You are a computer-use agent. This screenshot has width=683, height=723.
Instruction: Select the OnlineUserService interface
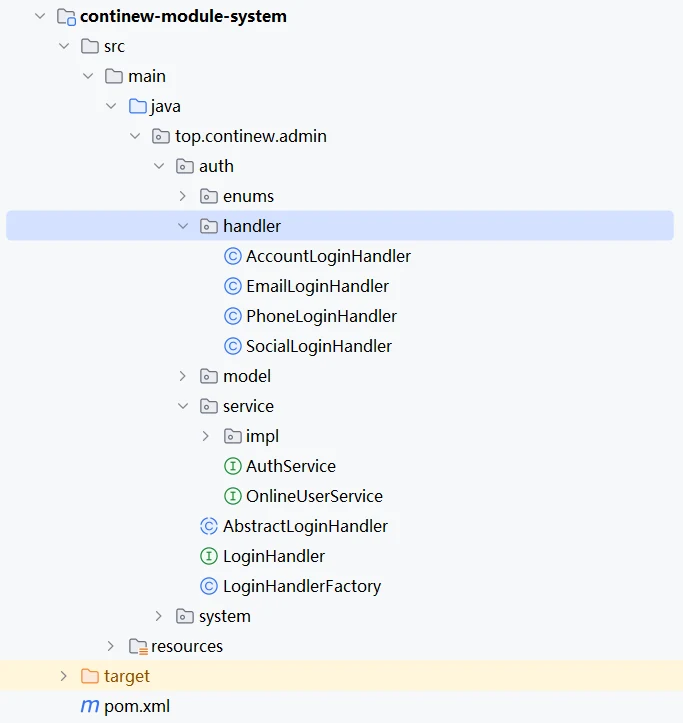pyautogui.click(x=314, y=496)
